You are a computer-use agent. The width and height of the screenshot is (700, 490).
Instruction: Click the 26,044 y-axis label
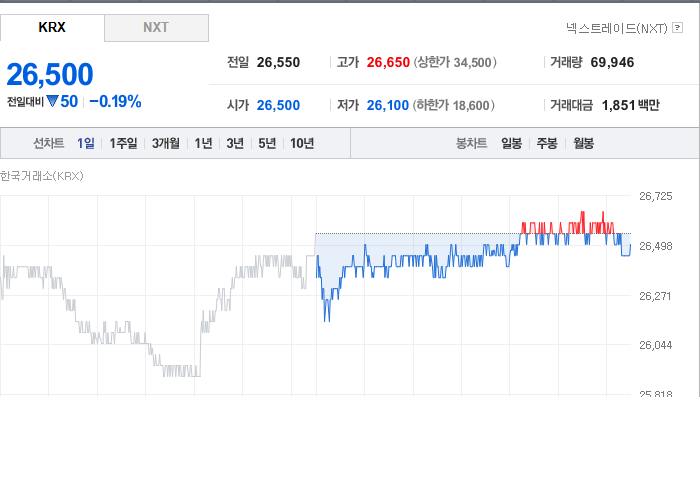tap(655, 345)
